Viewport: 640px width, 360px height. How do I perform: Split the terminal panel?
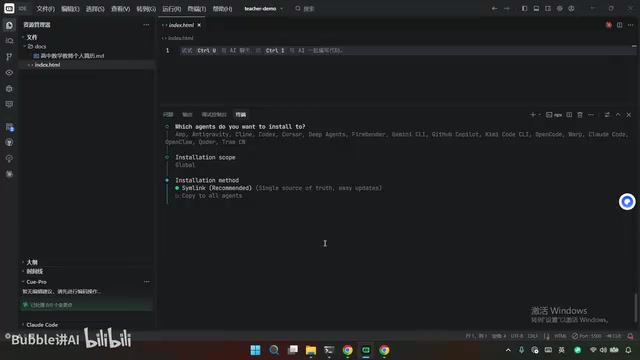coord(569,115)
